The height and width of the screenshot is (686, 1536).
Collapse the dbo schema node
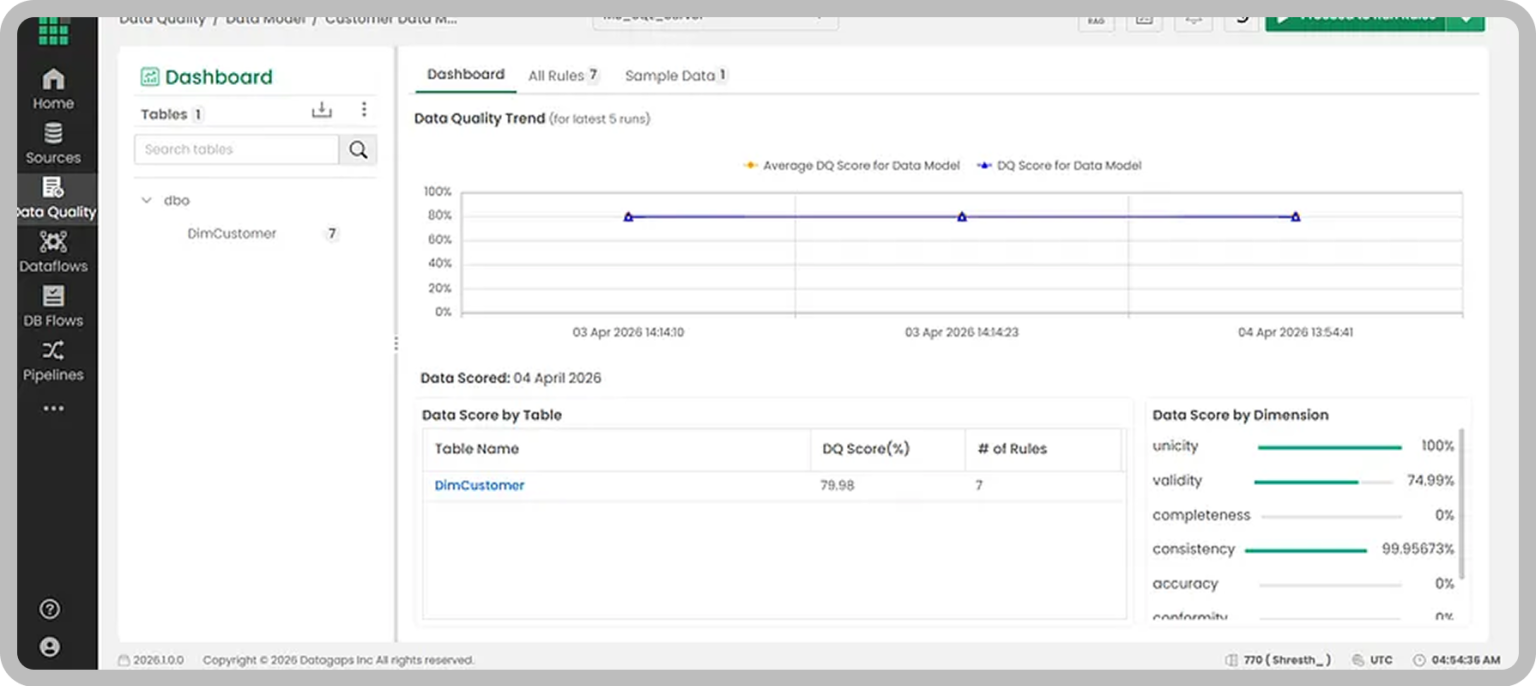pos(147,200)
